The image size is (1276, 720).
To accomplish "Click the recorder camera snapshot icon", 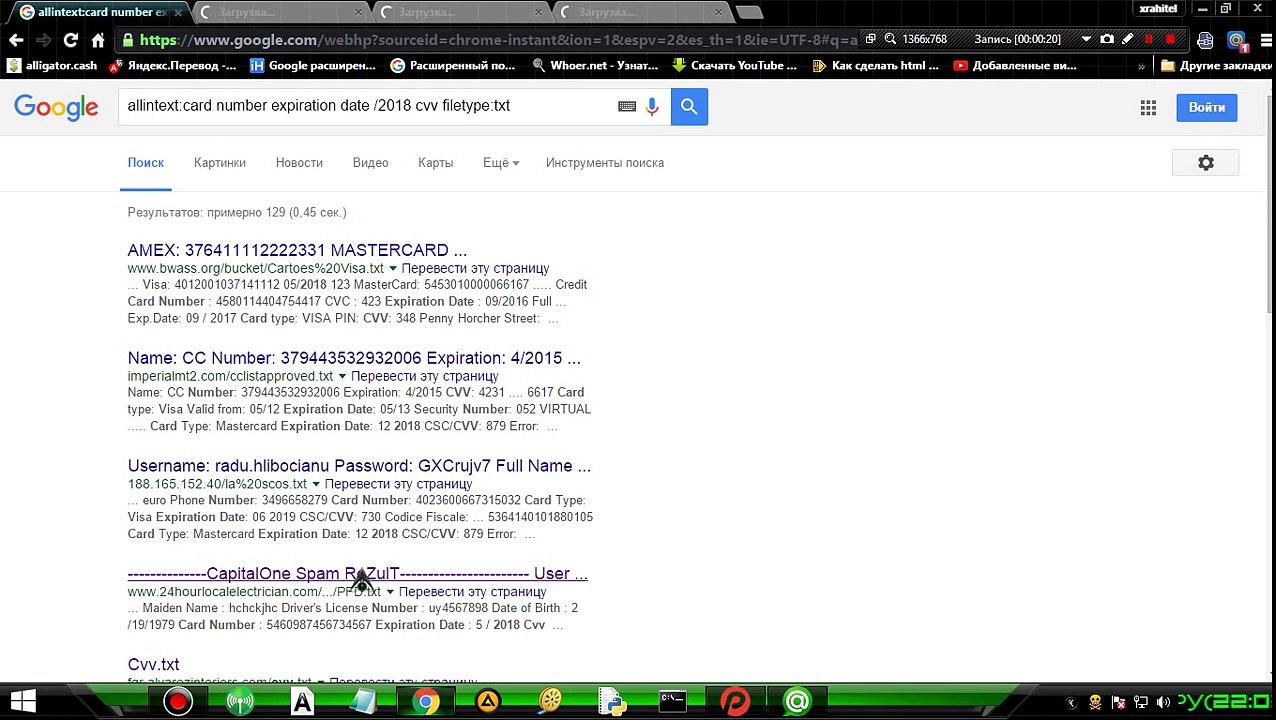I will [1107, 39].
